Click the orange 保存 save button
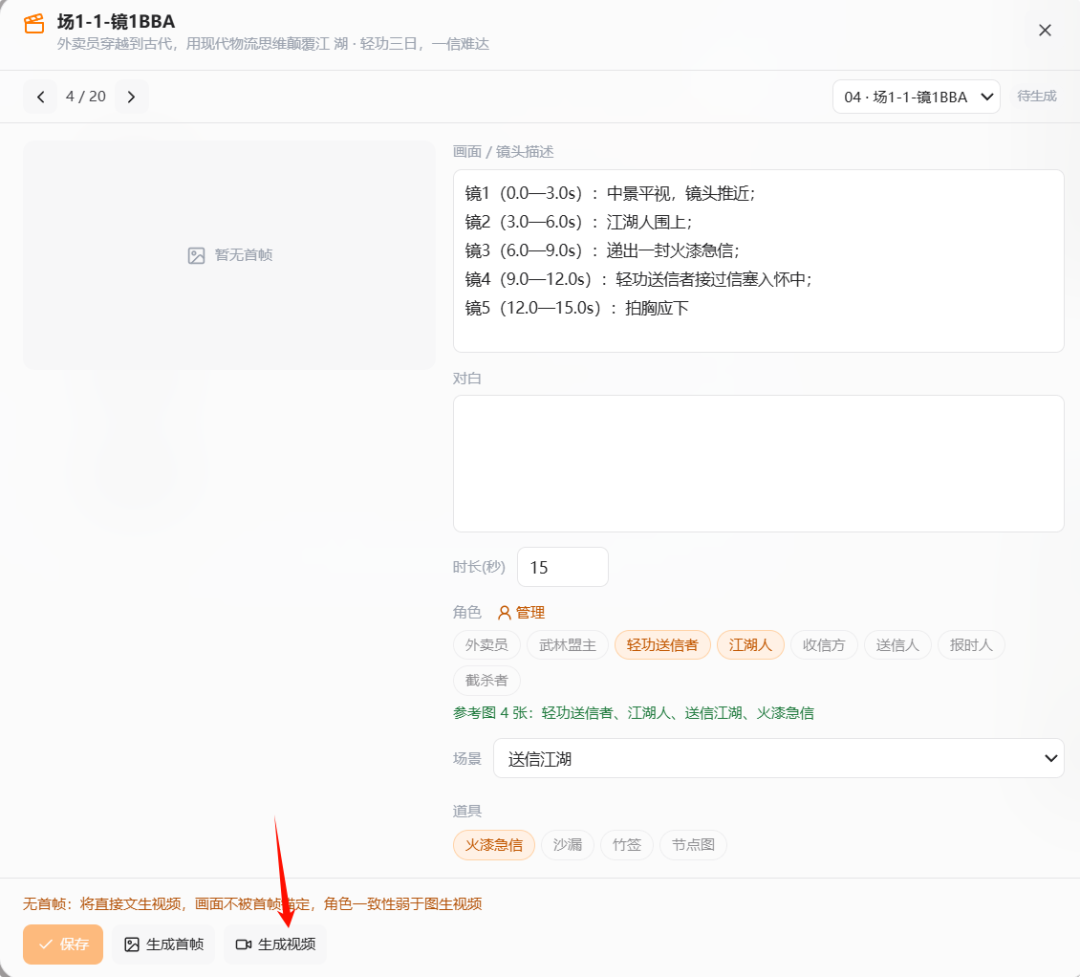Viewport: 1080px width, 977px height. coord(63,944)
